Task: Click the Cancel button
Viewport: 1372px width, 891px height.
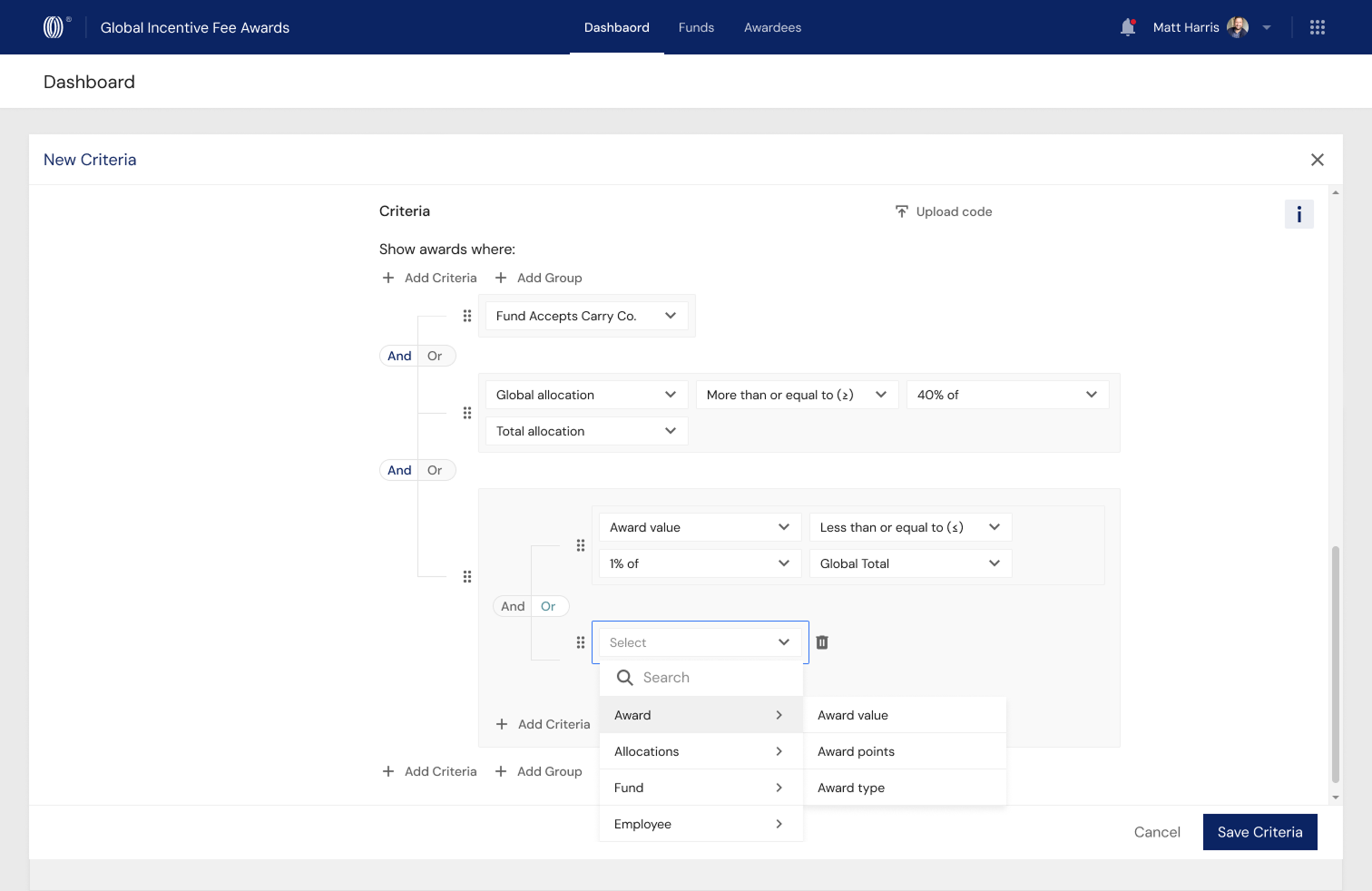Action: [1157, 832]
